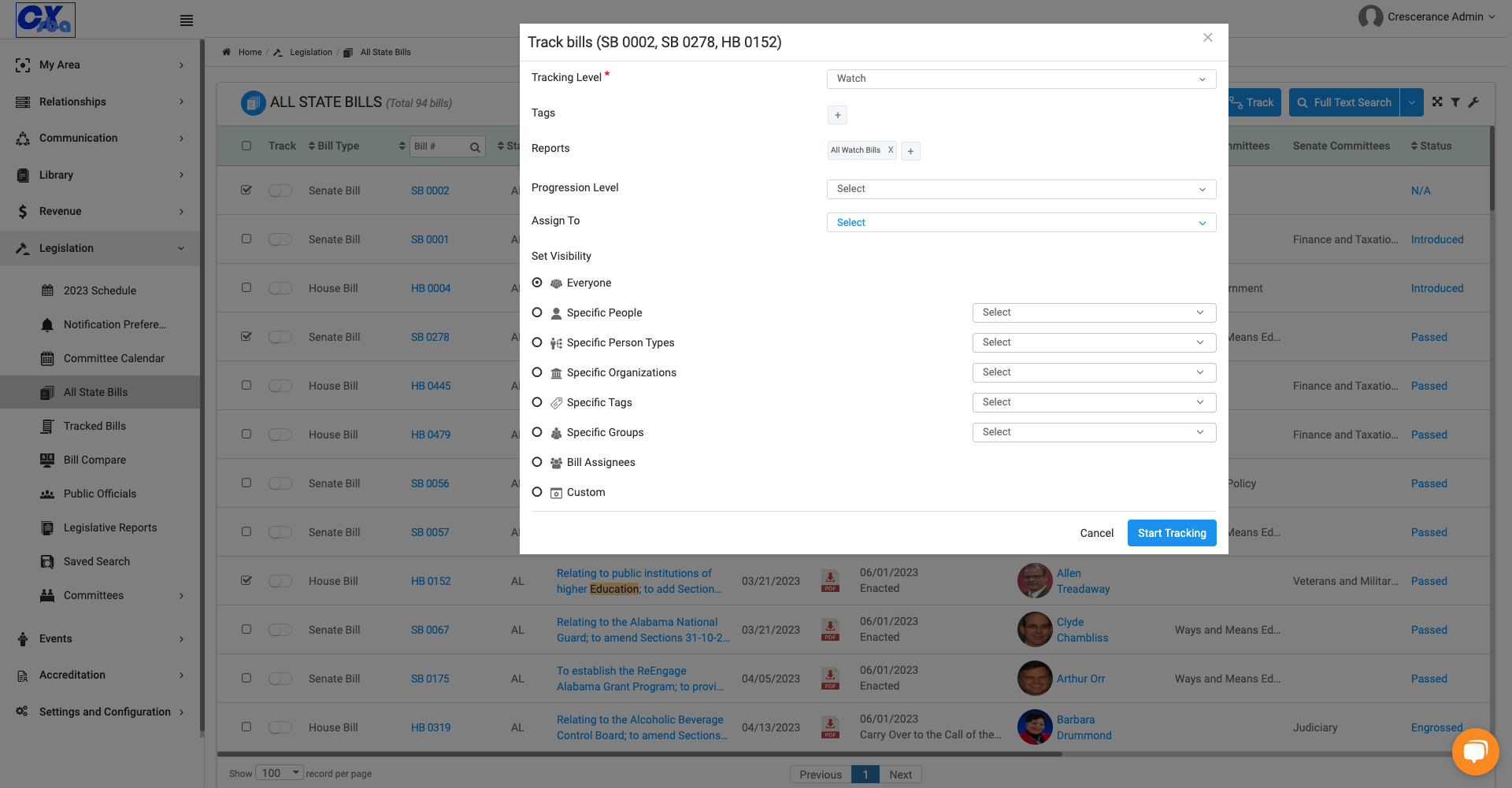Expand the Communication menu
Image resolution: width=1512 pixels, height=788 pixels.
point(101,138)
